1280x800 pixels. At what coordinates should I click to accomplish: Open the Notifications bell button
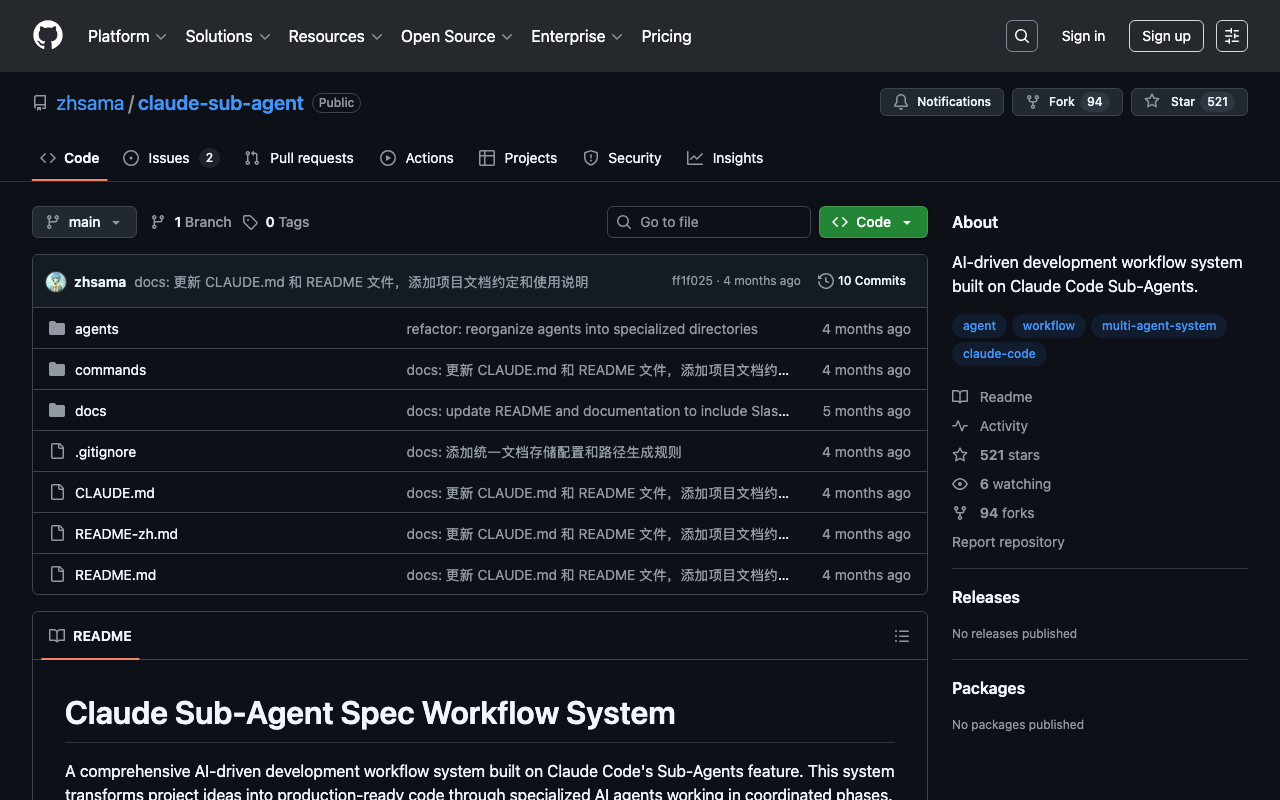[x=941, y=102]
